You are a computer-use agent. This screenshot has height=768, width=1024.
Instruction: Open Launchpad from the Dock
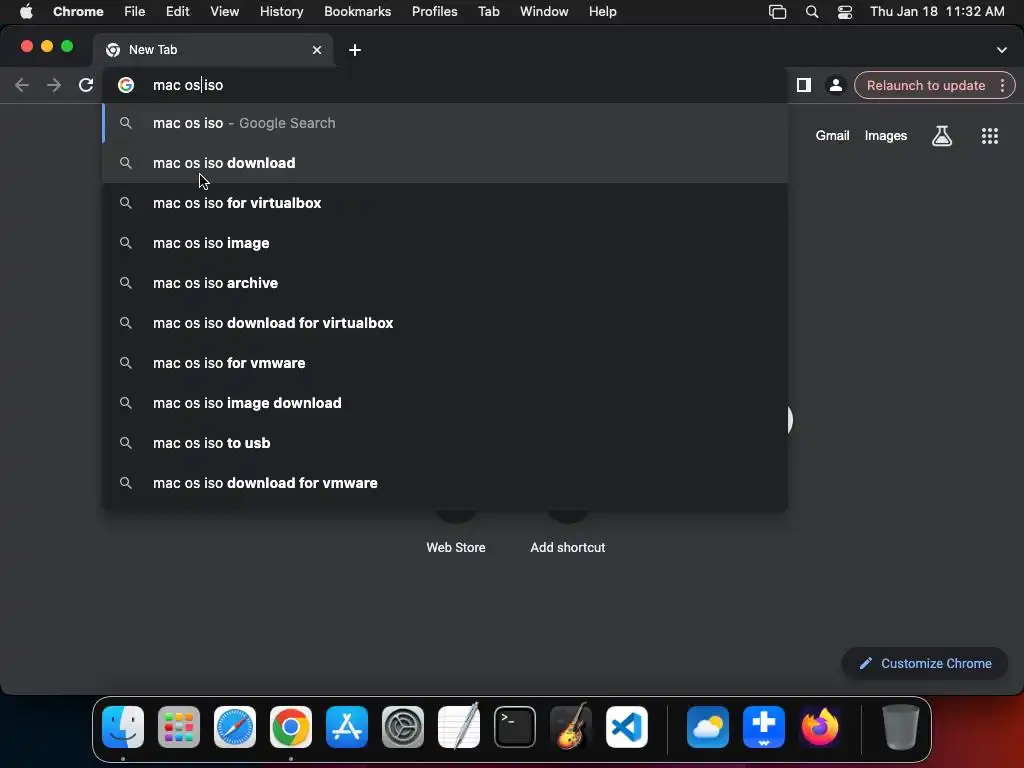[x=179, y=727]
